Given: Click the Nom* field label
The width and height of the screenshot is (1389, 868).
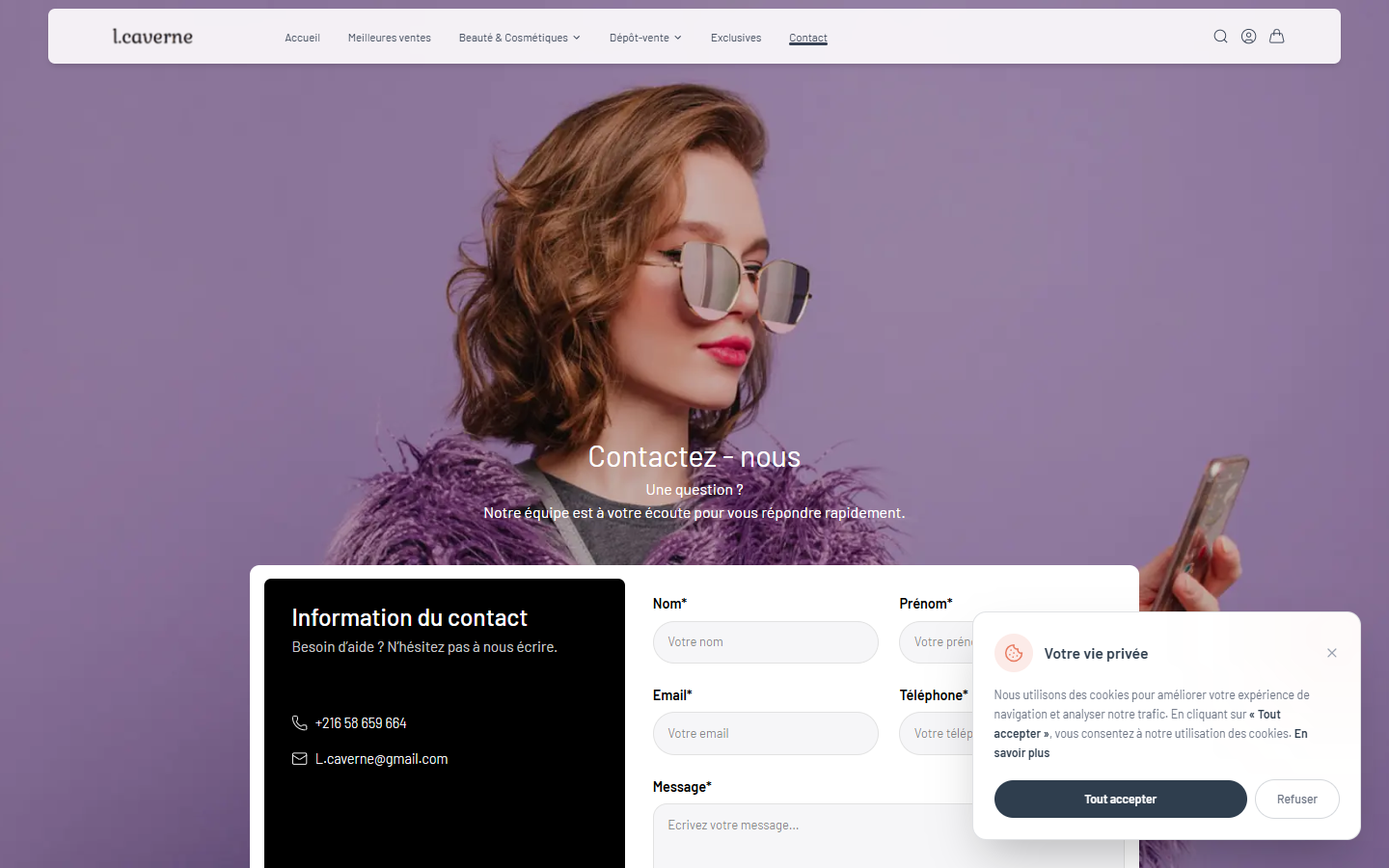Looking at the screenshot, I should (x=669, y=603).
